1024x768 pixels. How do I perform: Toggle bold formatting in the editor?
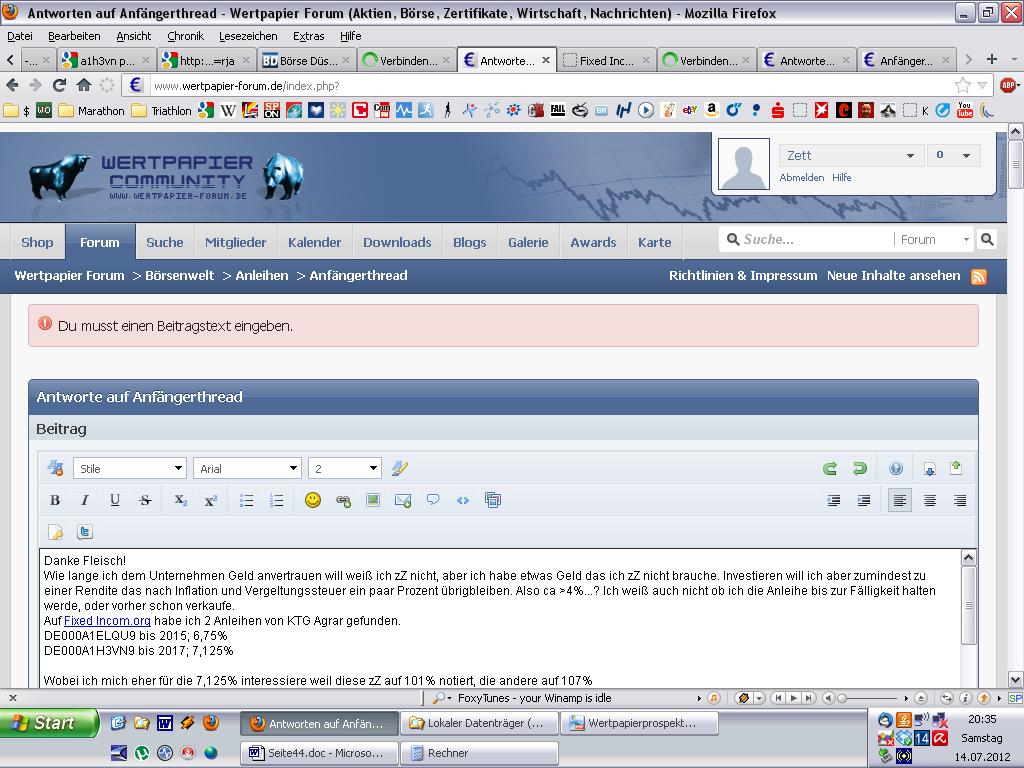pos(55,500)
